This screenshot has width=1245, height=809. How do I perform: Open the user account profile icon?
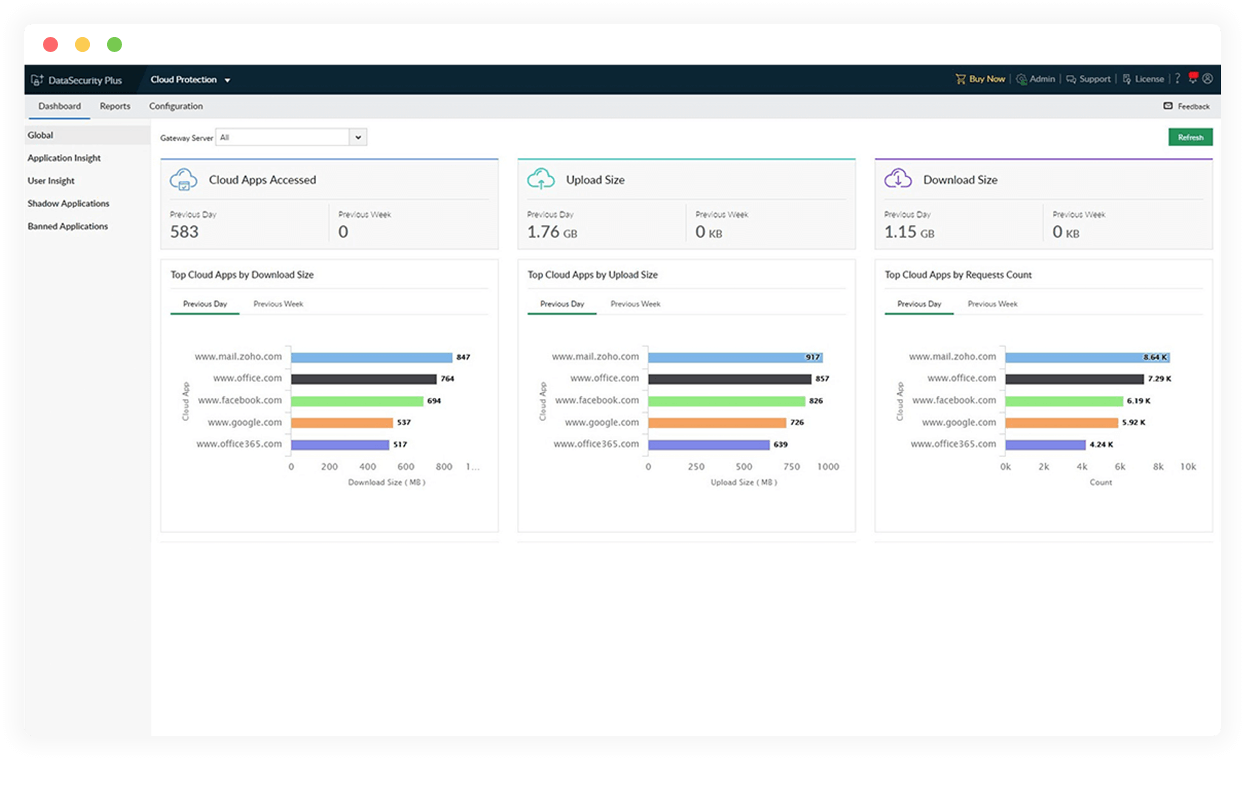[1209, 79]
